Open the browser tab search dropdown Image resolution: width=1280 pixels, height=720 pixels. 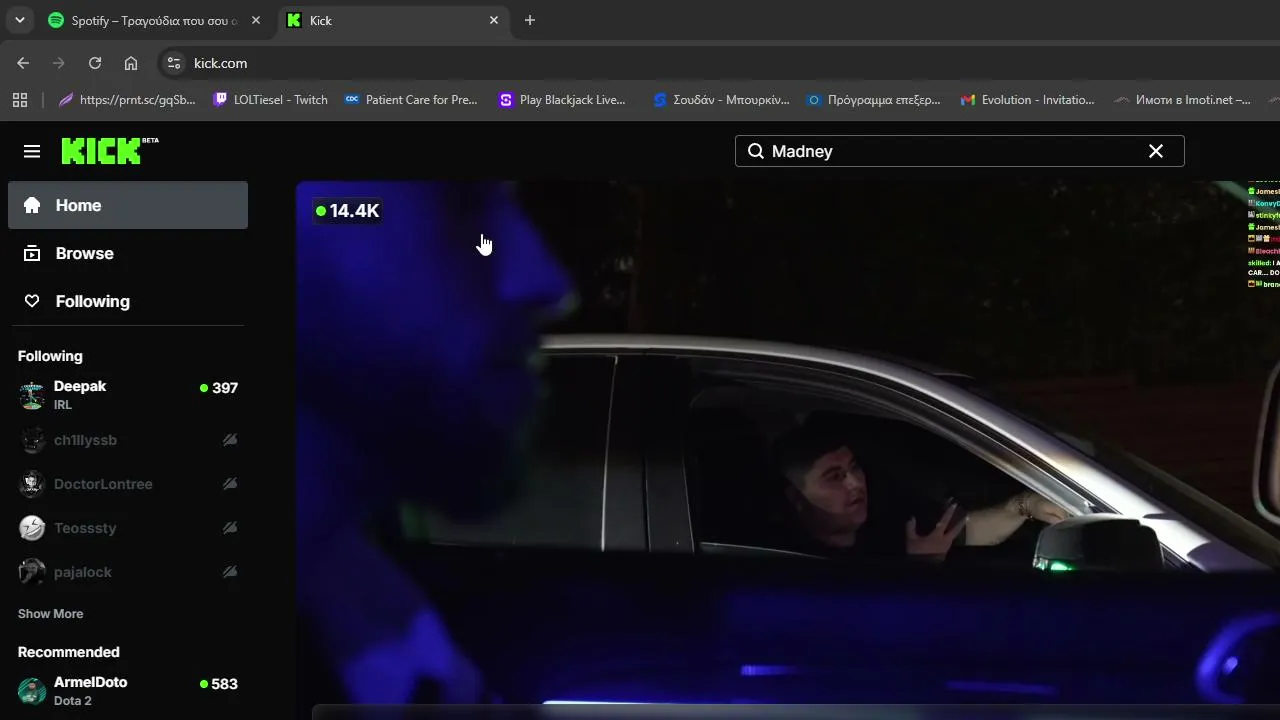coord(19,20)
